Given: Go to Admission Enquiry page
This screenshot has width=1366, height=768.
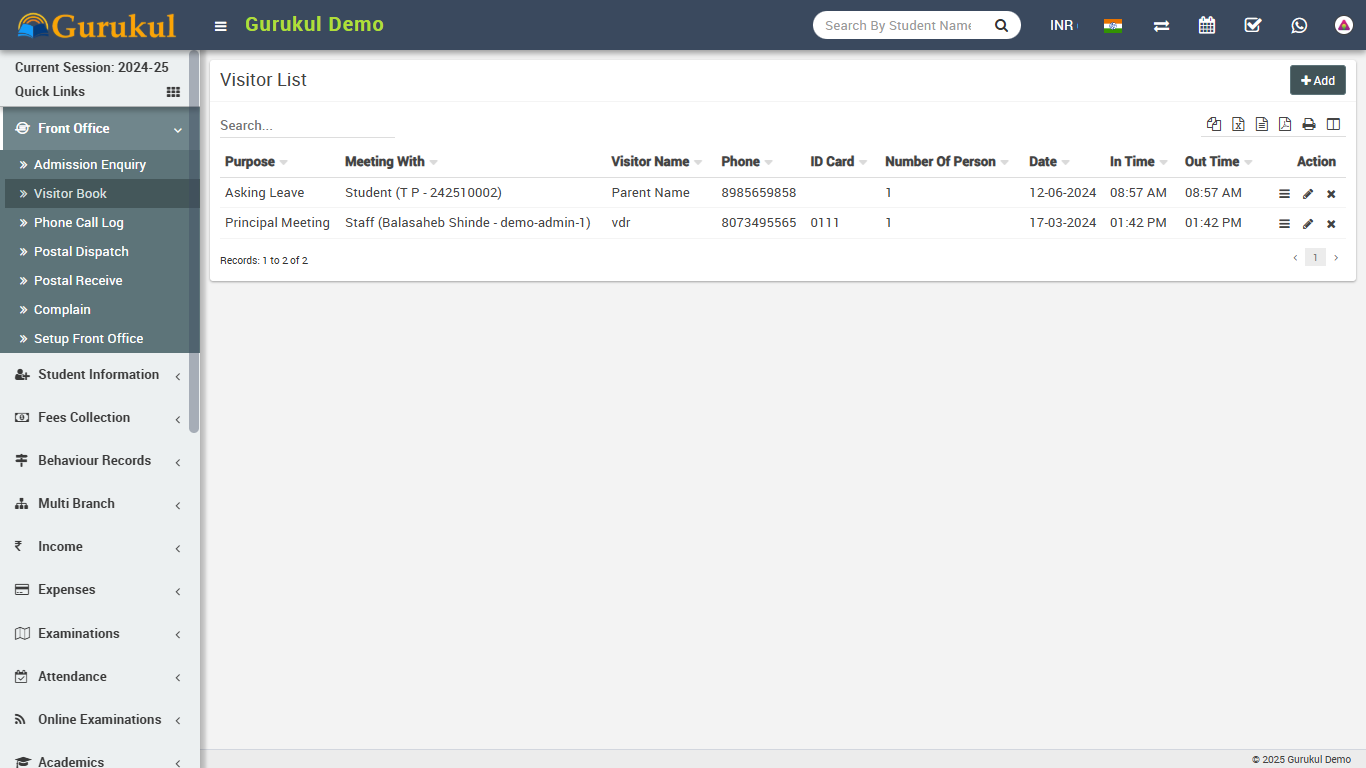Looking at the screenshot, I should pyautogui.click(x=90, y=165).
